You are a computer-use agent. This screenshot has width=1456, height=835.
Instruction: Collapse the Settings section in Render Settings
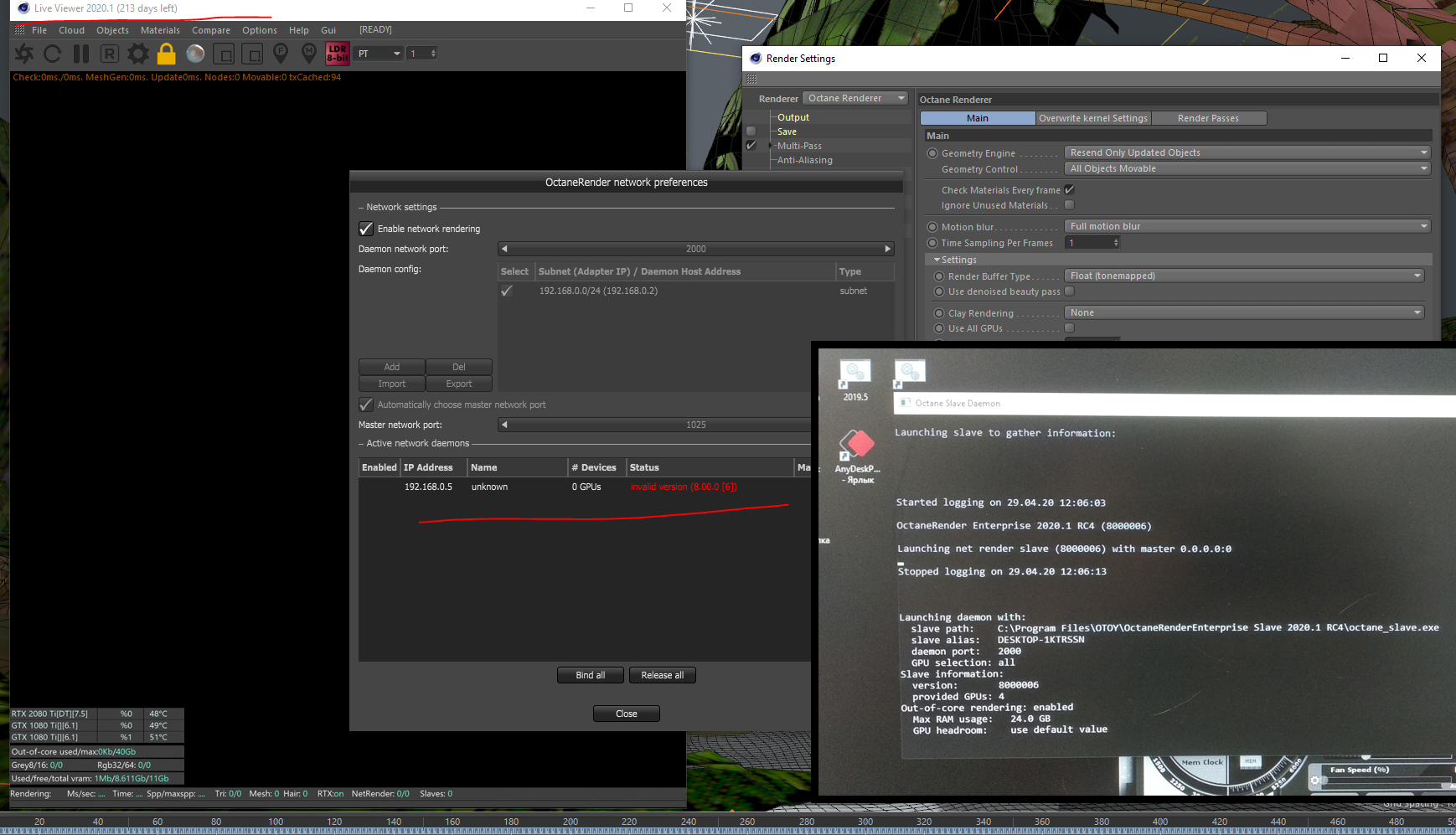coord(937,260)
